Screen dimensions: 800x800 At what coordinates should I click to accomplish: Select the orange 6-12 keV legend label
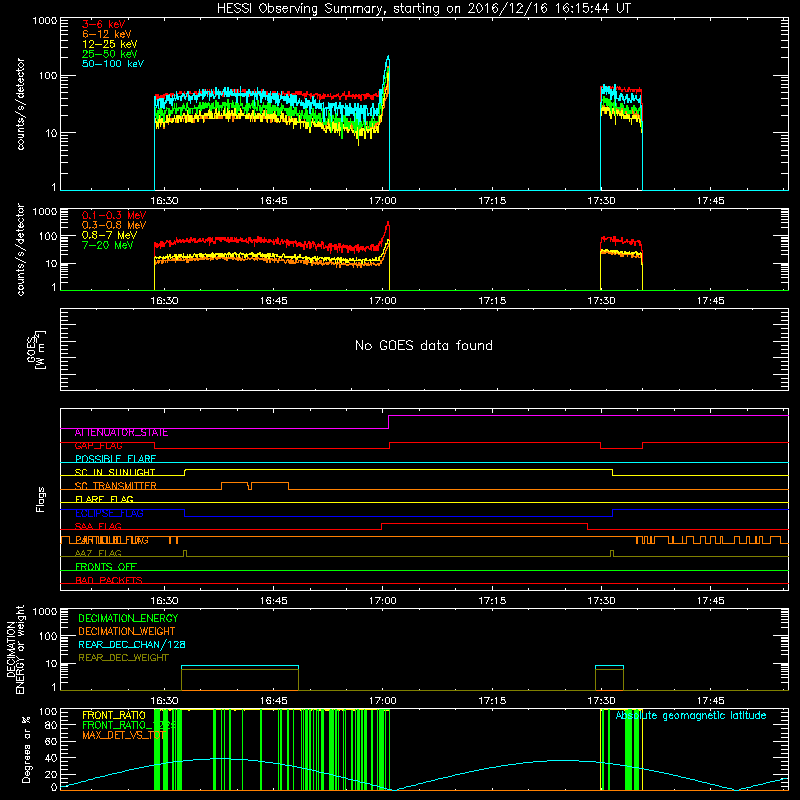107,34
